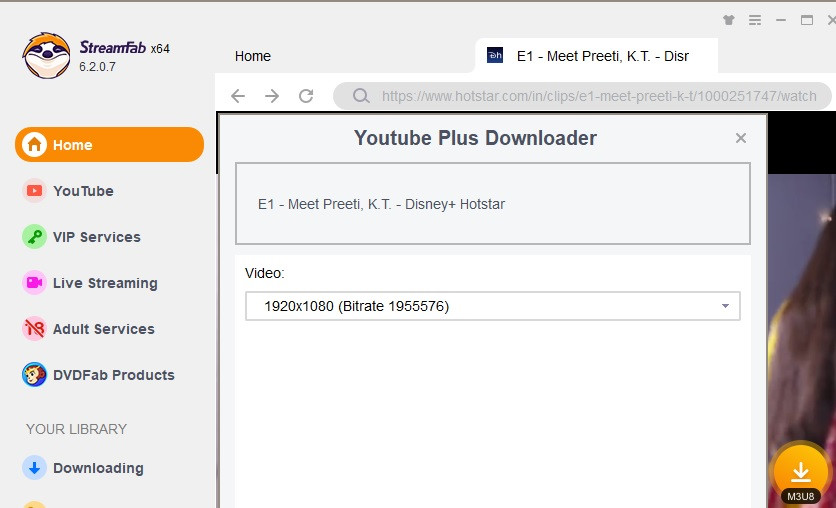Open the YouTube section in sidebar

pos(82,191)
